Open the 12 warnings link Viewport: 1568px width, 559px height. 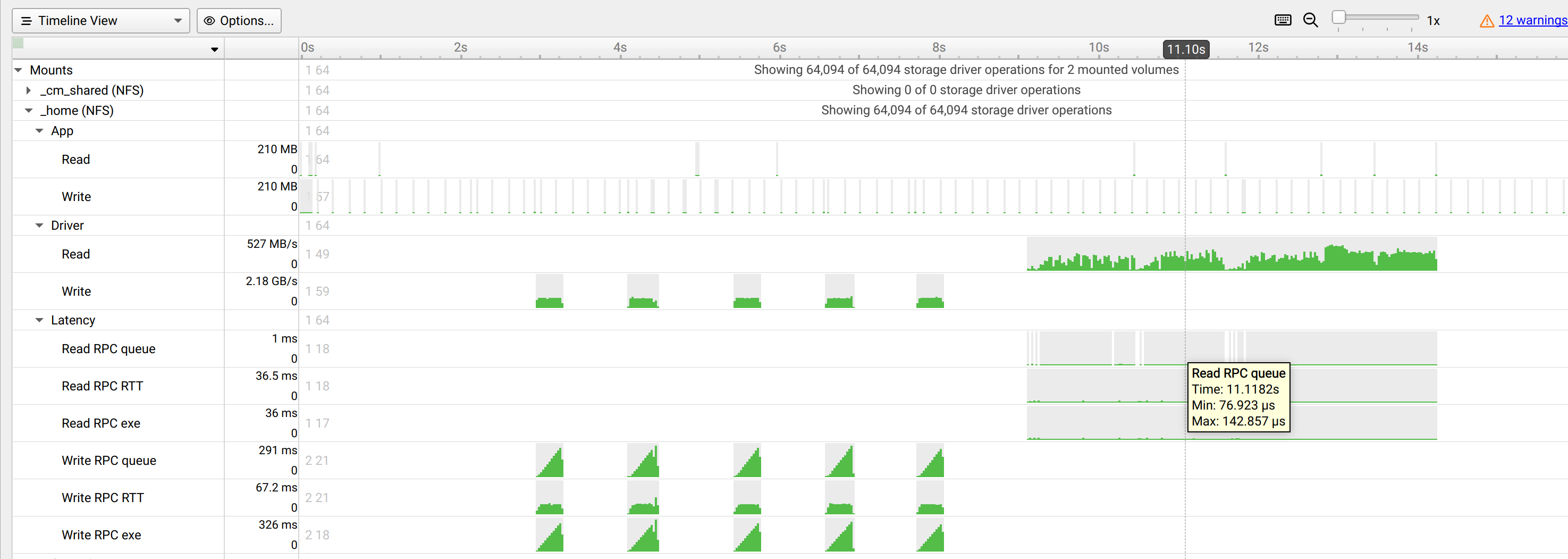(x=1532, y=20)
